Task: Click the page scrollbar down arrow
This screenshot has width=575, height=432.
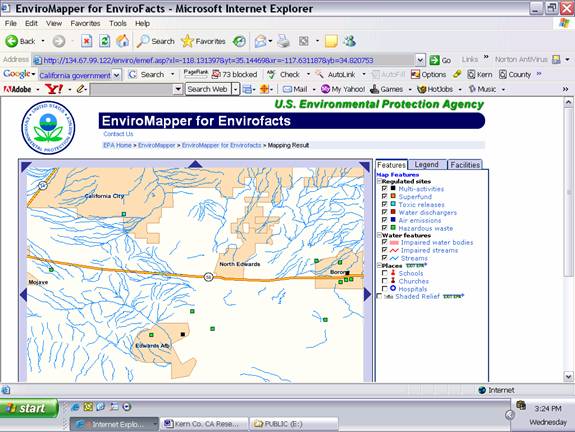Action: click(568, 377)
